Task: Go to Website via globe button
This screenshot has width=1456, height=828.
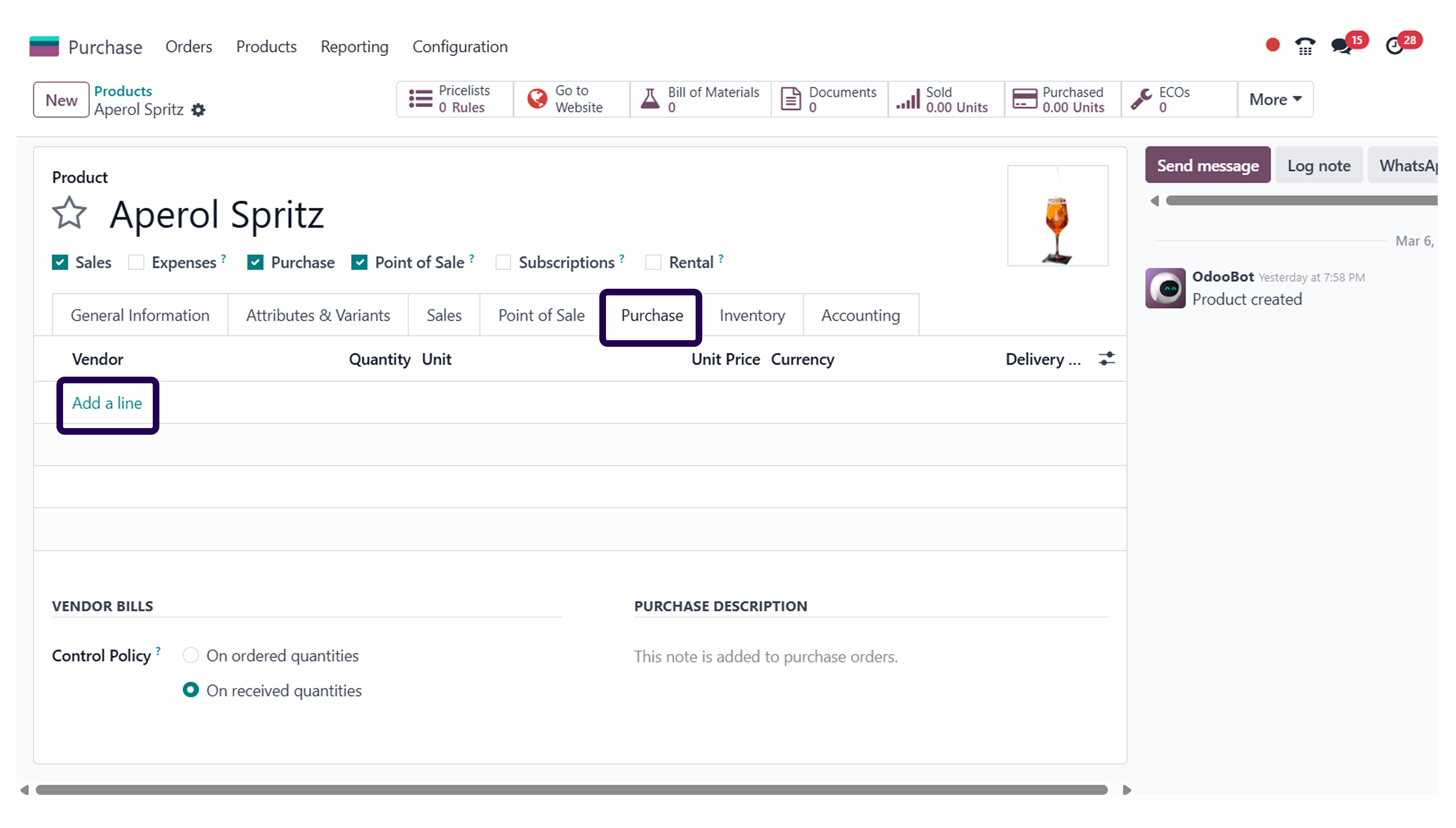Action: [x=571, y=100]
